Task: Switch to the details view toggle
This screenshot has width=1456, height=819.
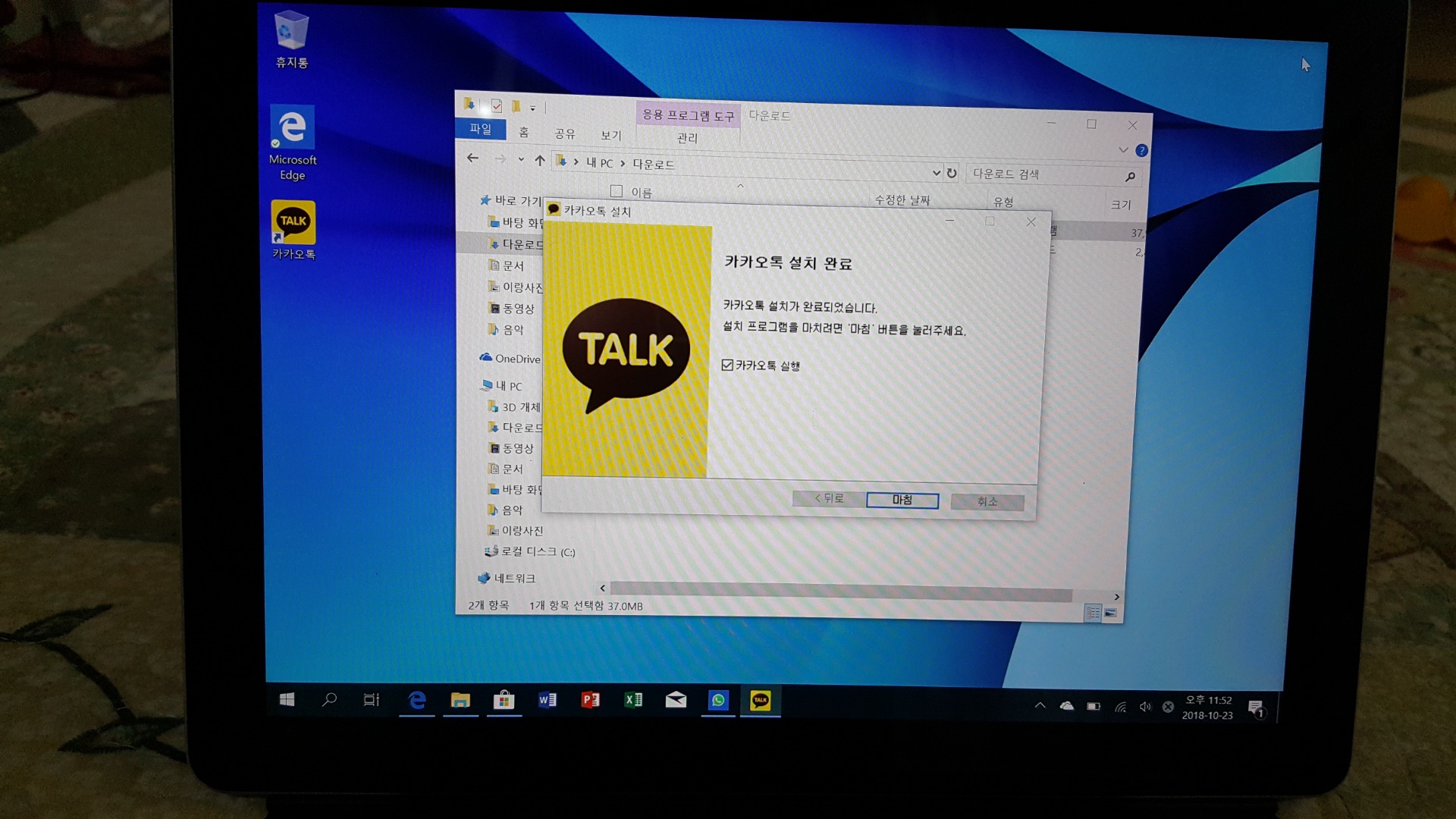Action: pos(1093,613)
